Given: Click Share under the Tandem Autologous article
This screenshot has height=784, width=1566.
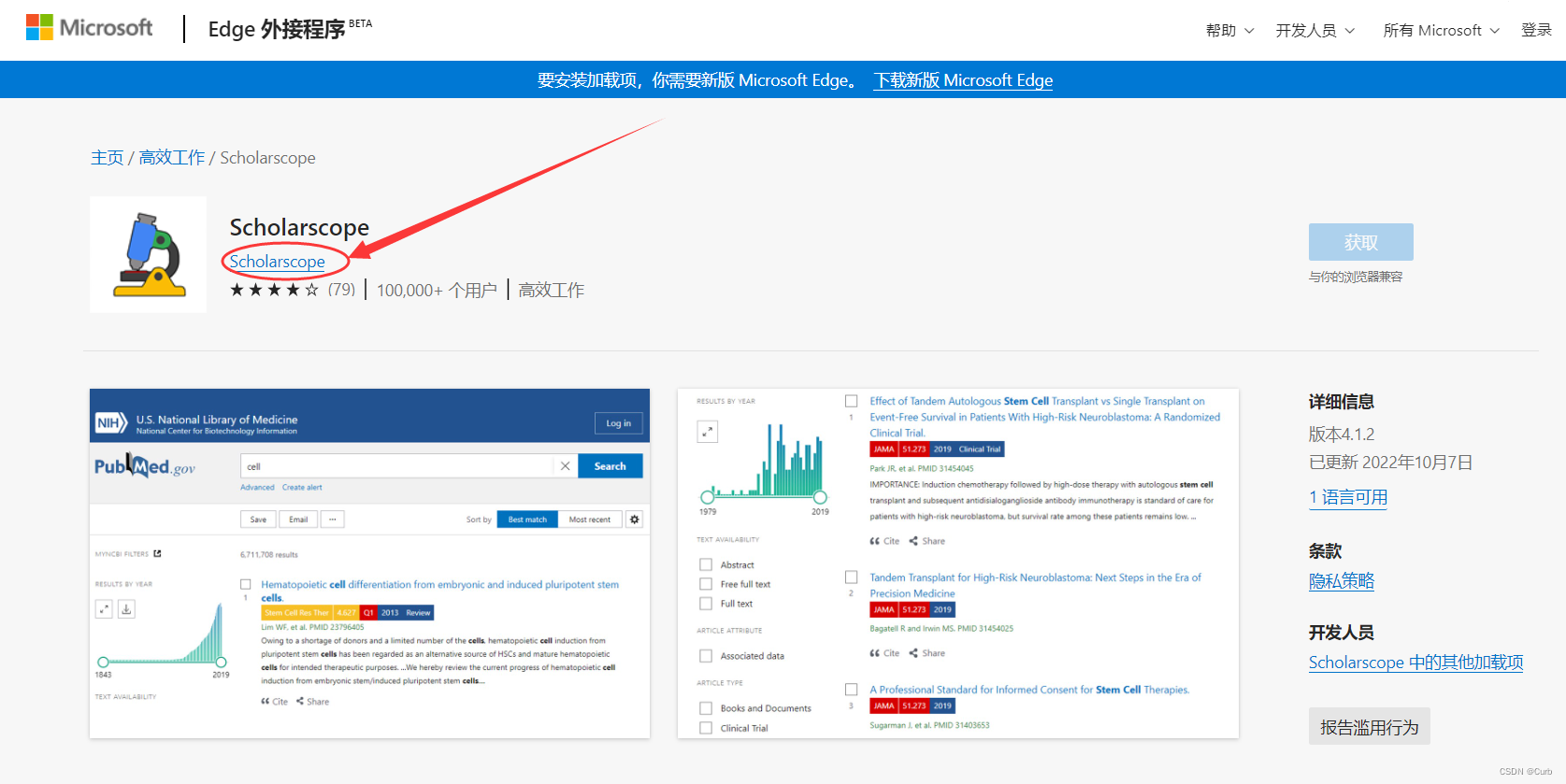Looking at the screenshot, I should click(927, 541).
